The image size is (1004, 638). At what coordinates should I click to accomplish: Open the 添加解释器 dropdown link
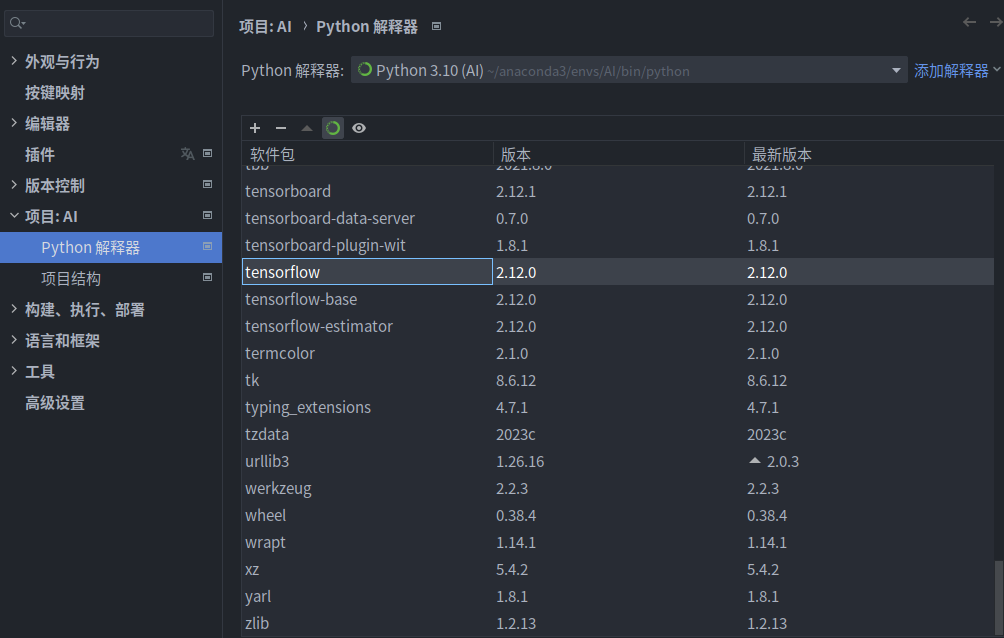click(957, 70)
